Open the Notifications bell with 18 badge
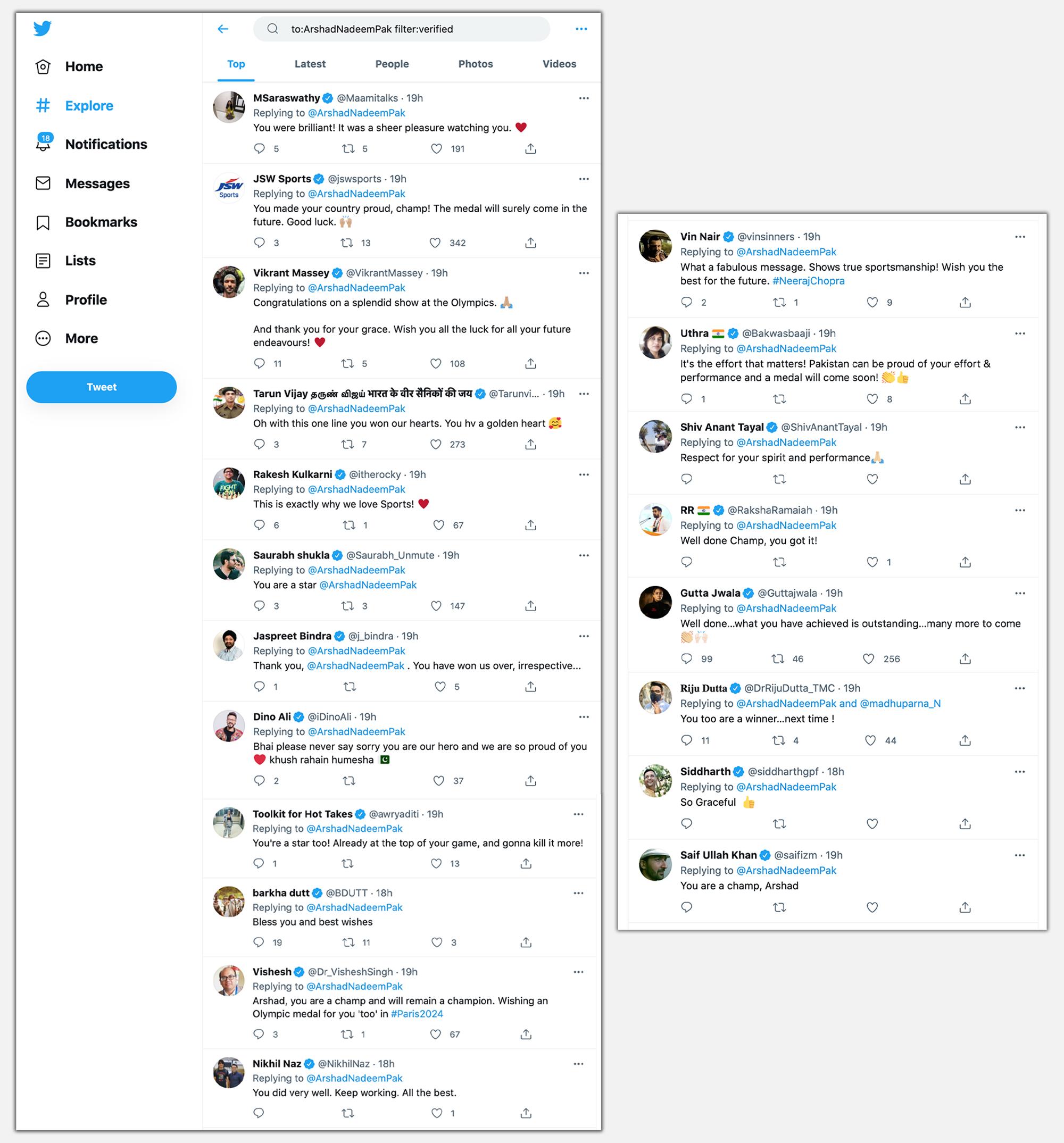The height and width of the screenshot is (1143, 1064). [44, 143]
